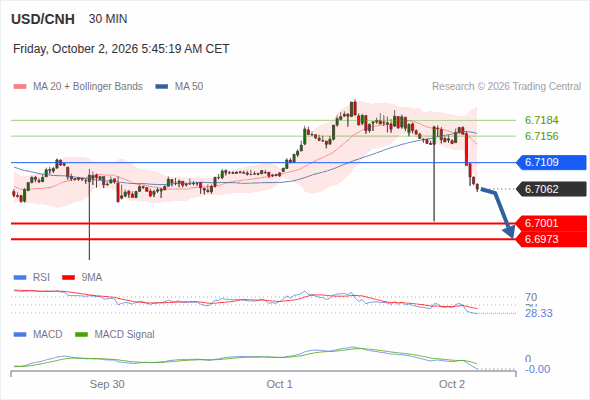Viewport: 590px width, 400px height.
Task: Click the red 6.6973 support price tag
Action: [551, 239]
